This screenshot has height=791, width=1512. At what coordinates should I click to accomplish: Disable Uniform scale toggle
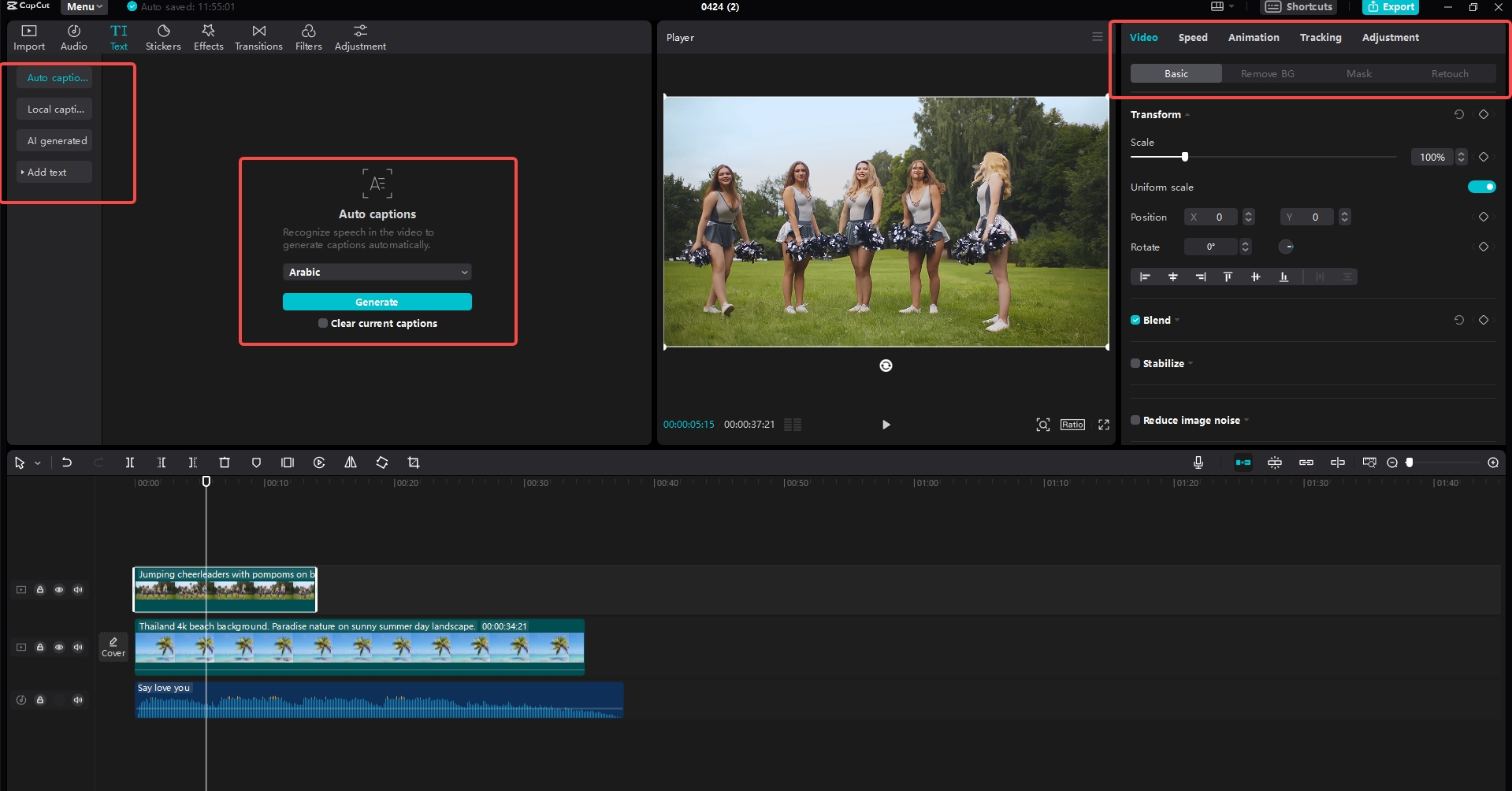click(1482, 187)
